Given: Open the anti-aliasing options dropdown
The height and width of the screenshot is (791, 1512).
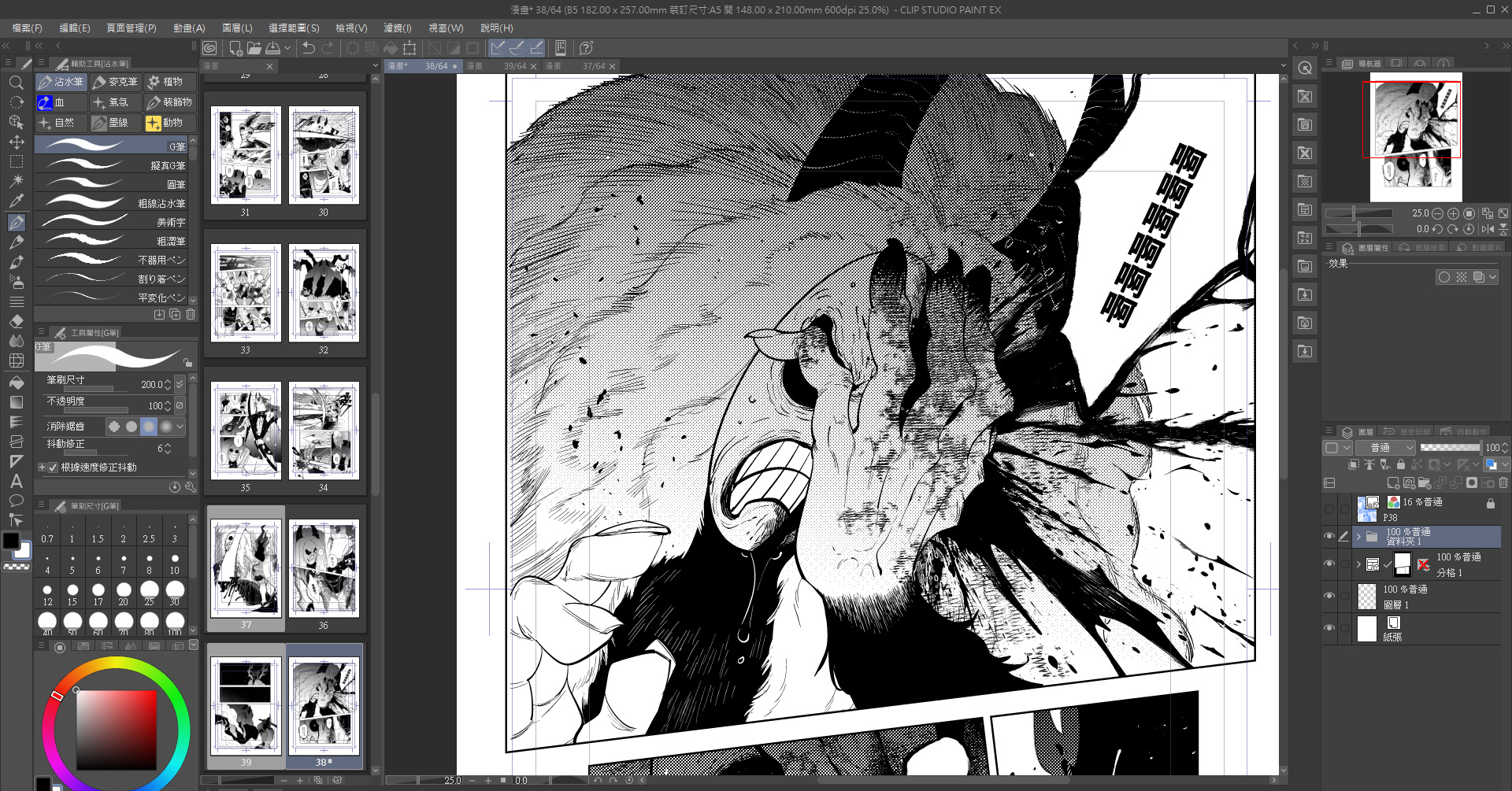Looking at the screenshot, I should 180,427.
